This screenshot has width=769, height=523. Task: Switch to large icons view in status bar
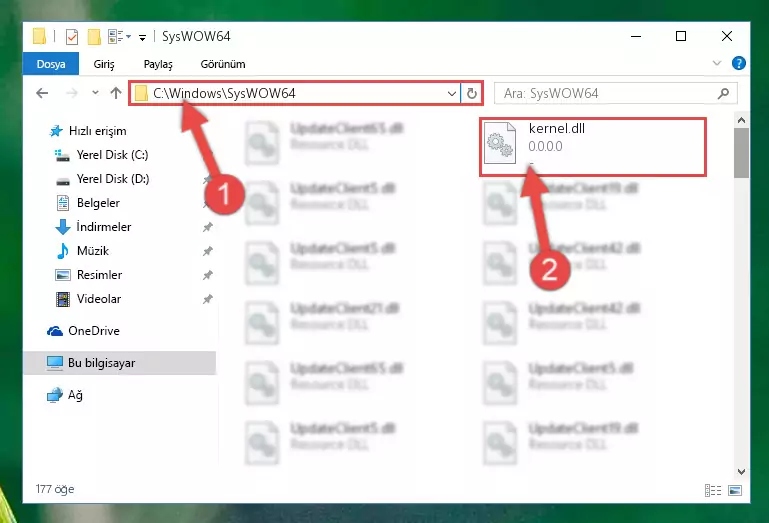tap(735, 490)
